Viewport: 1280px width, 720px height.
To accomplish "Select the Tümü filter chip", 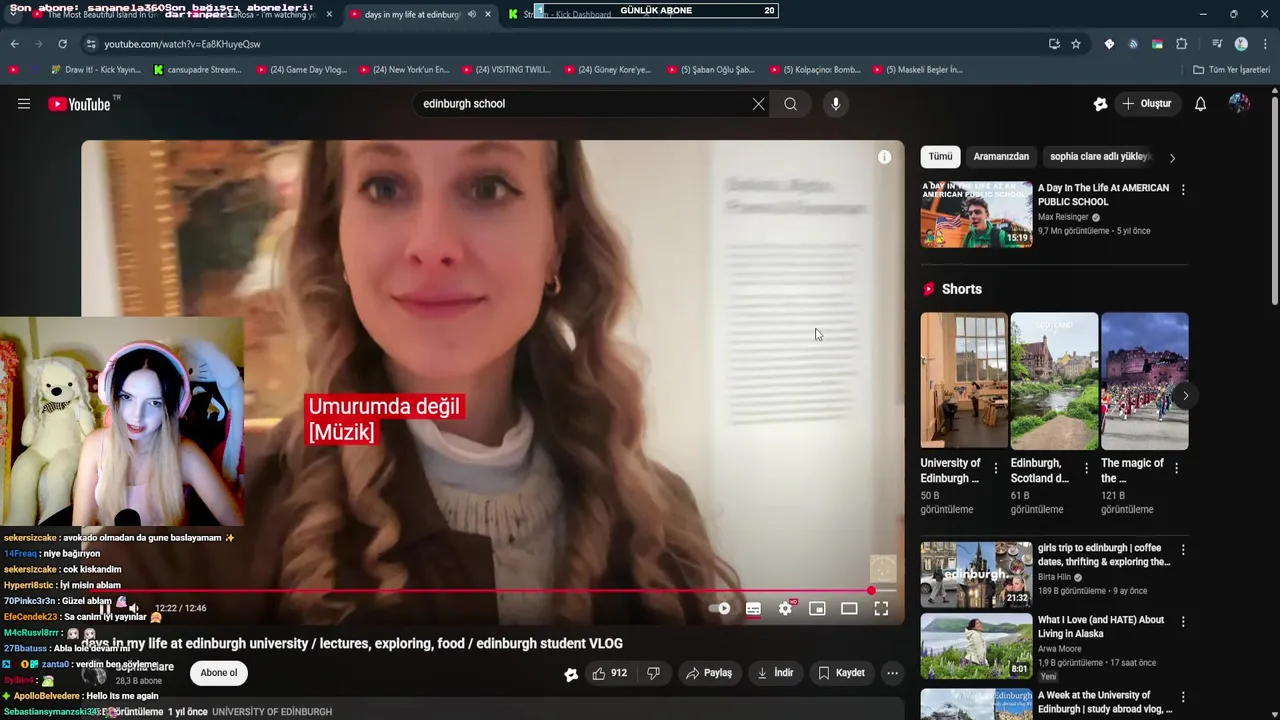I will tap(940, 157).
